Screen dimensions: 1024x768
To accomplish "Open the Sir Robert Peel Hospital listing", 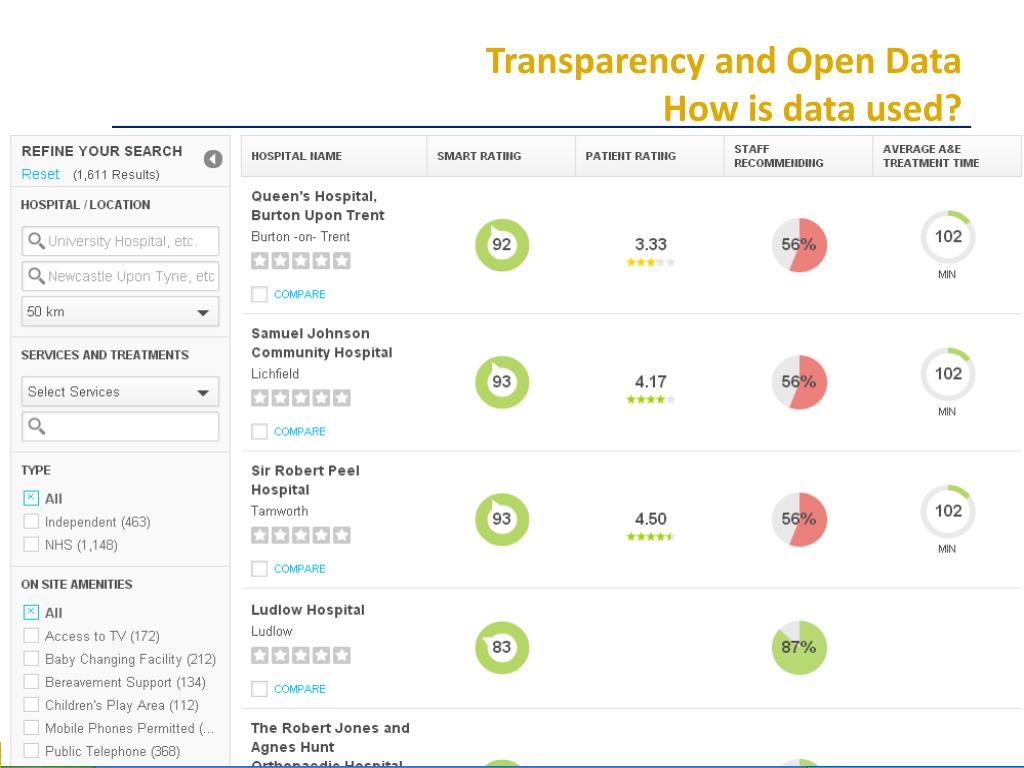I will coord(305,480).
